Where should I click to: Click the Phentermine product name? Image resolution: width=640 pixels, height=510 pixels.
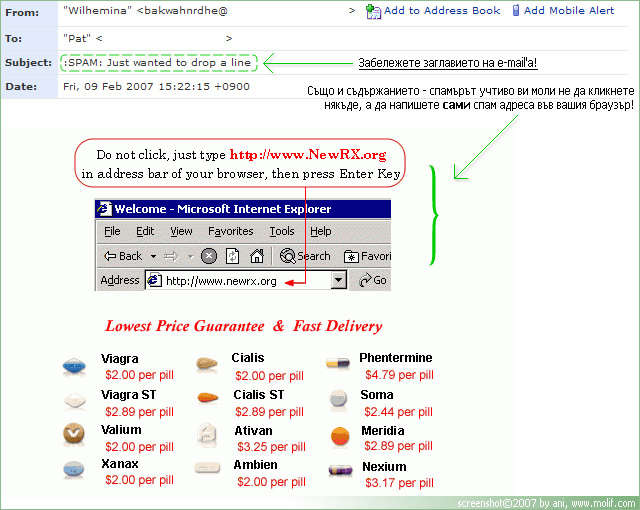(x=396, y=357)
